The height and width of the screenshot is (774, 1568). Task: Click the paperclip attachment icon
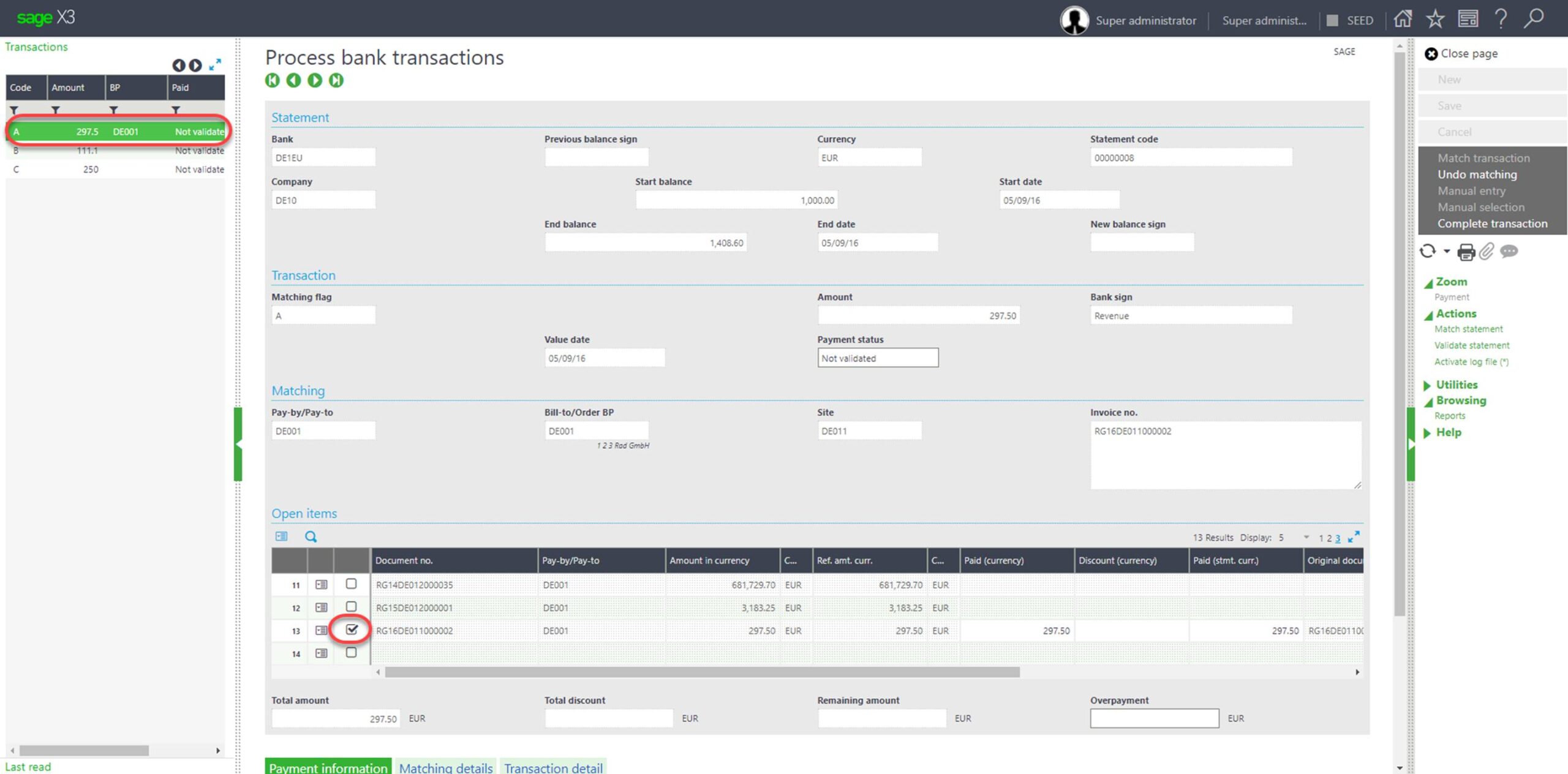pyautogui.click(x=1487, y=252)
